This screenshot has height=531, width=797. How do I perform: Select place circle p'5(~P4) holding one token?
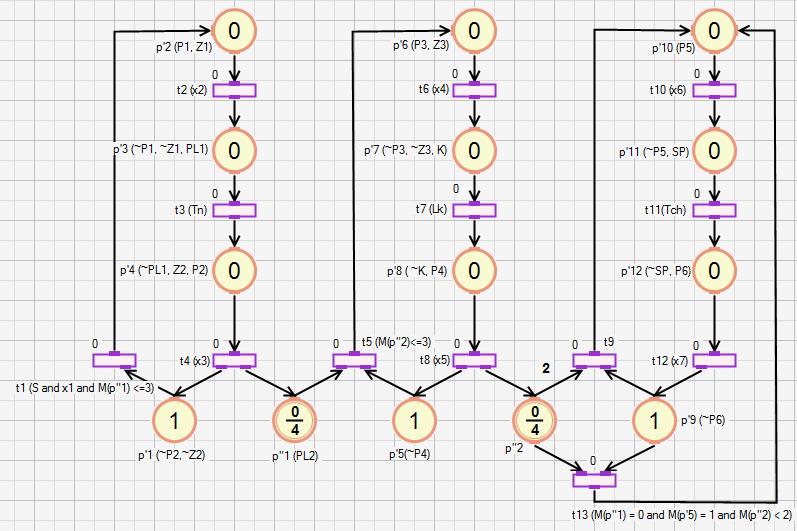414,420
